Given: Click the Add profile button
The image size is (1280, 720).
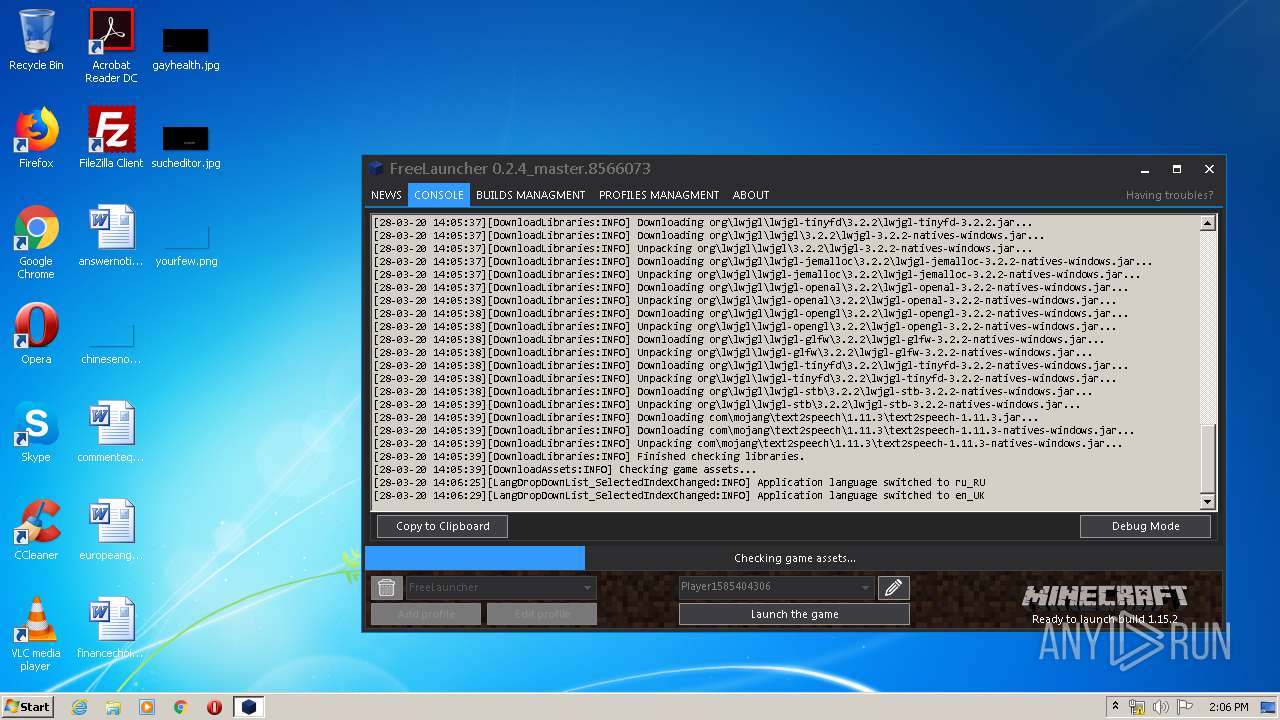Looking at the screenshot, I should [x=426, y=614].
